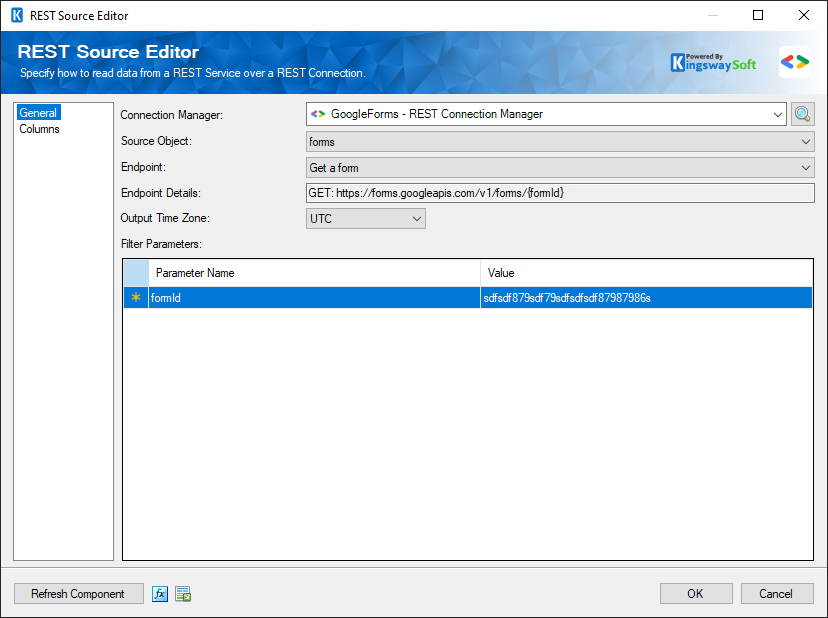Click the Refresh Component button
Screen dimensions: 828x618
click(x=78, y=594)
